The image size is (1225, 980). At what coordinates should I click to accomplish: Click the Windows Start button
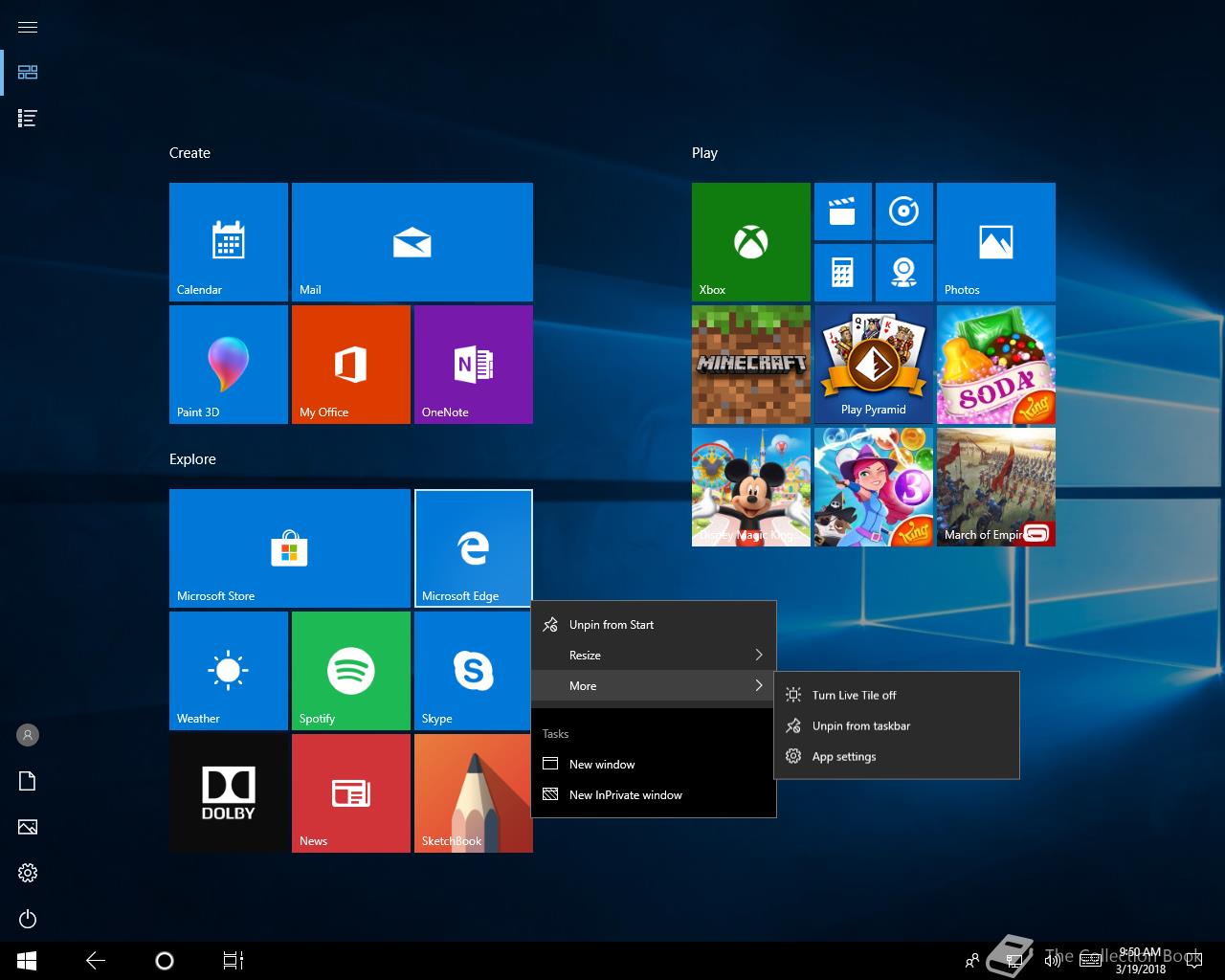tap(27, 961)
